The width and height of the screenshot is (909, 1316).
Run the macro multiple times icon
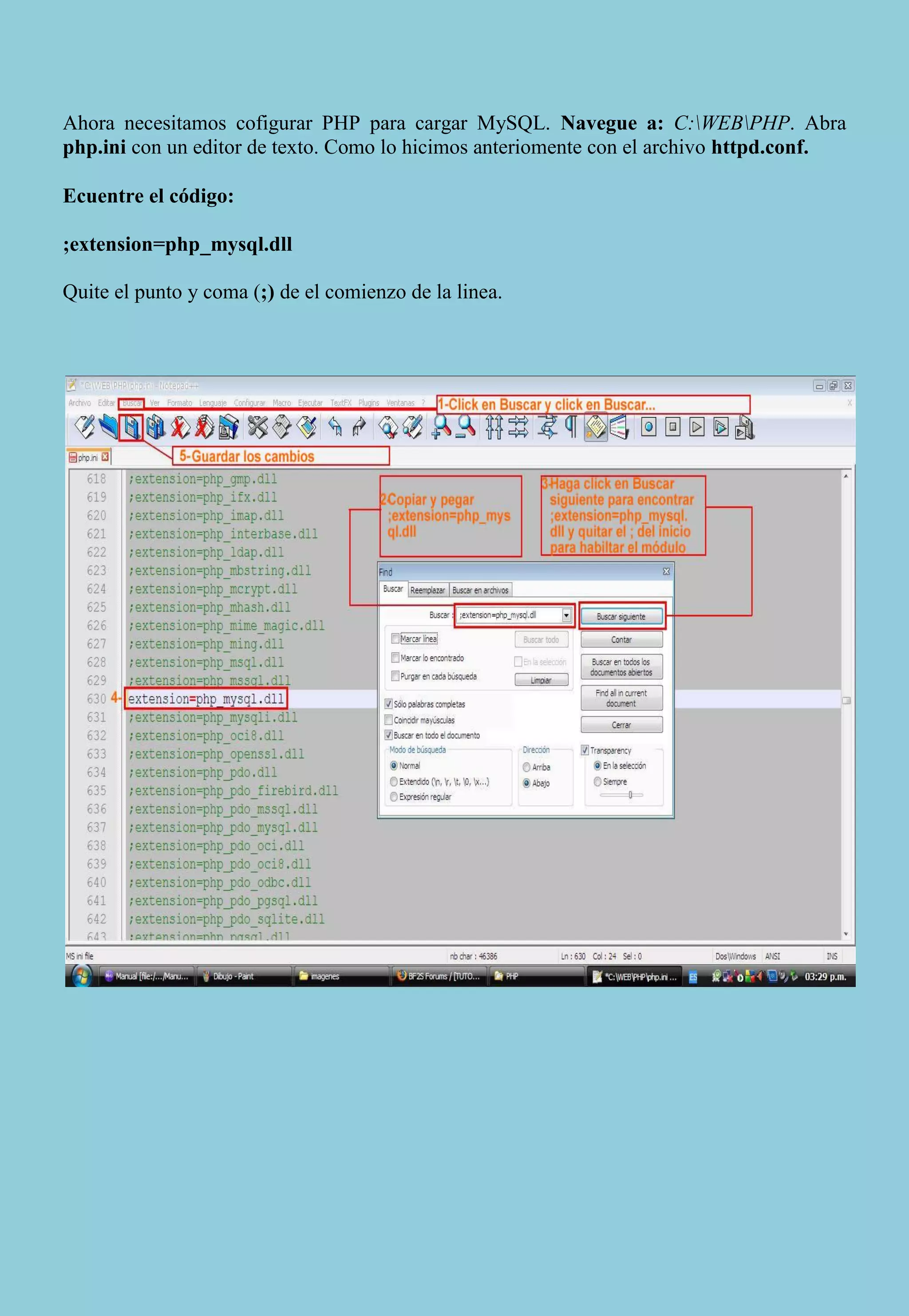click(720, 427)
